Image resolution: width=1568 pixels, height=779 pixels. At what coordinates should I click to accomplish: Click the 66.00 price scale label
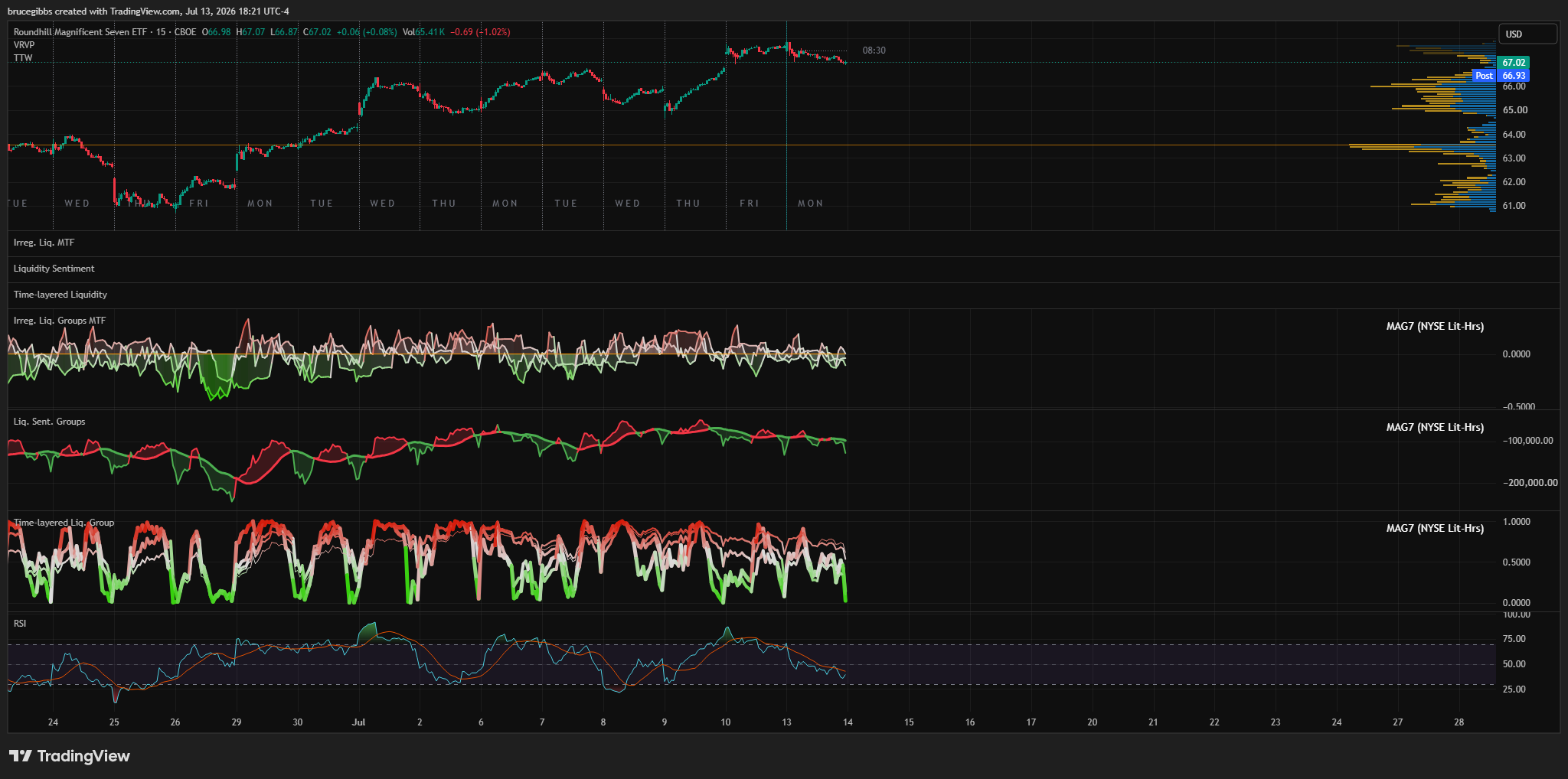click(1514, 86)
